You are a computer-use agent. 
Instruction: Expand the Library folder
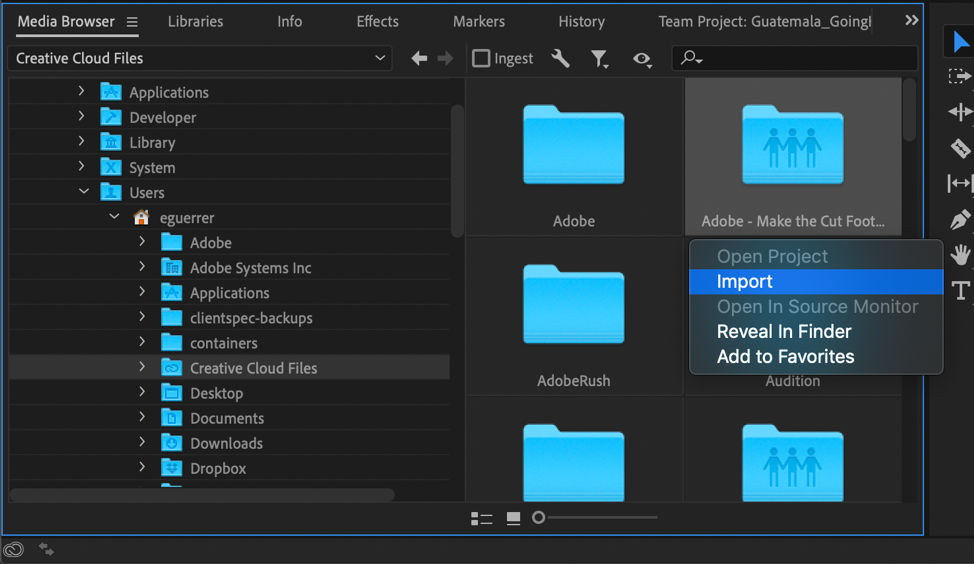point(81,141)
